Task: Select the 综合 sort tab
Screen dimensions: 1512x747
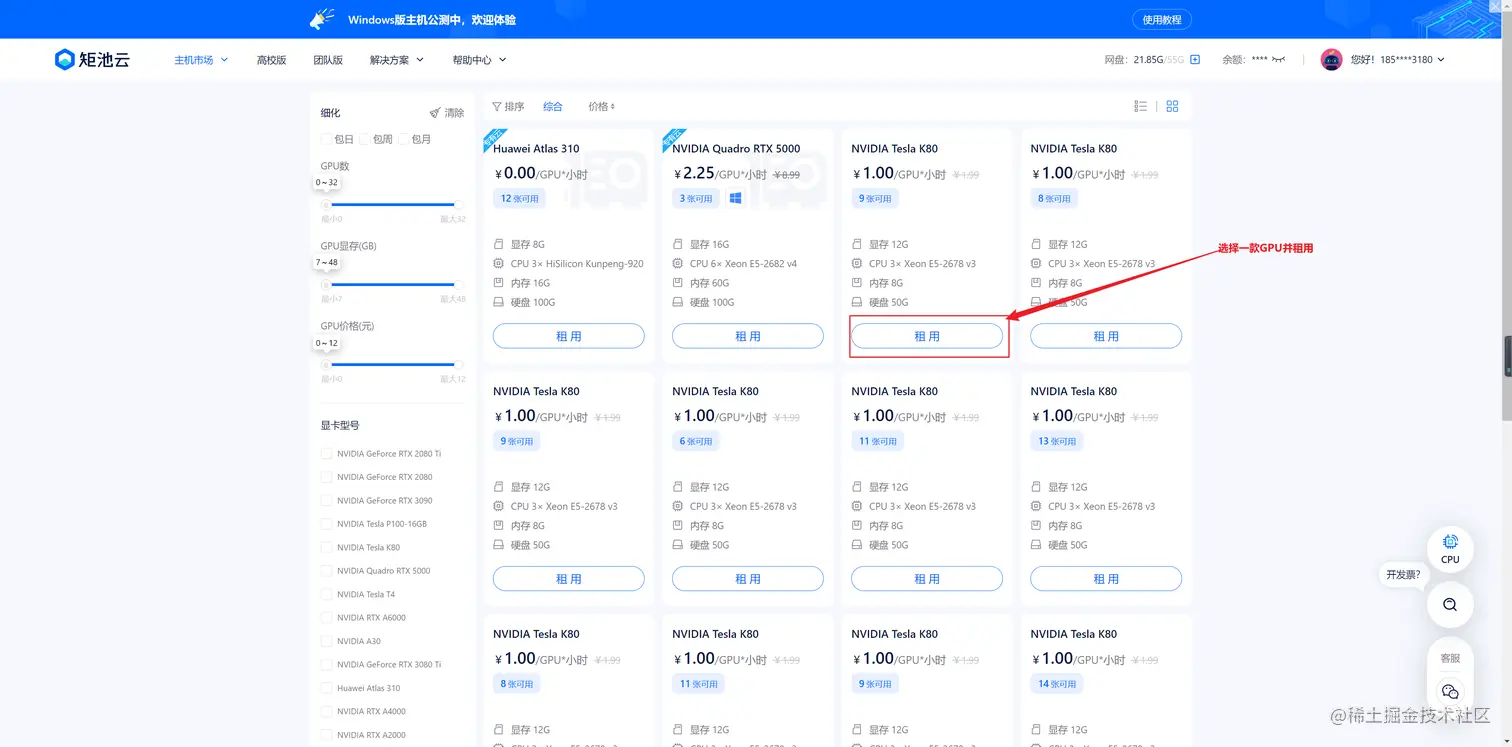Action: 553,106
